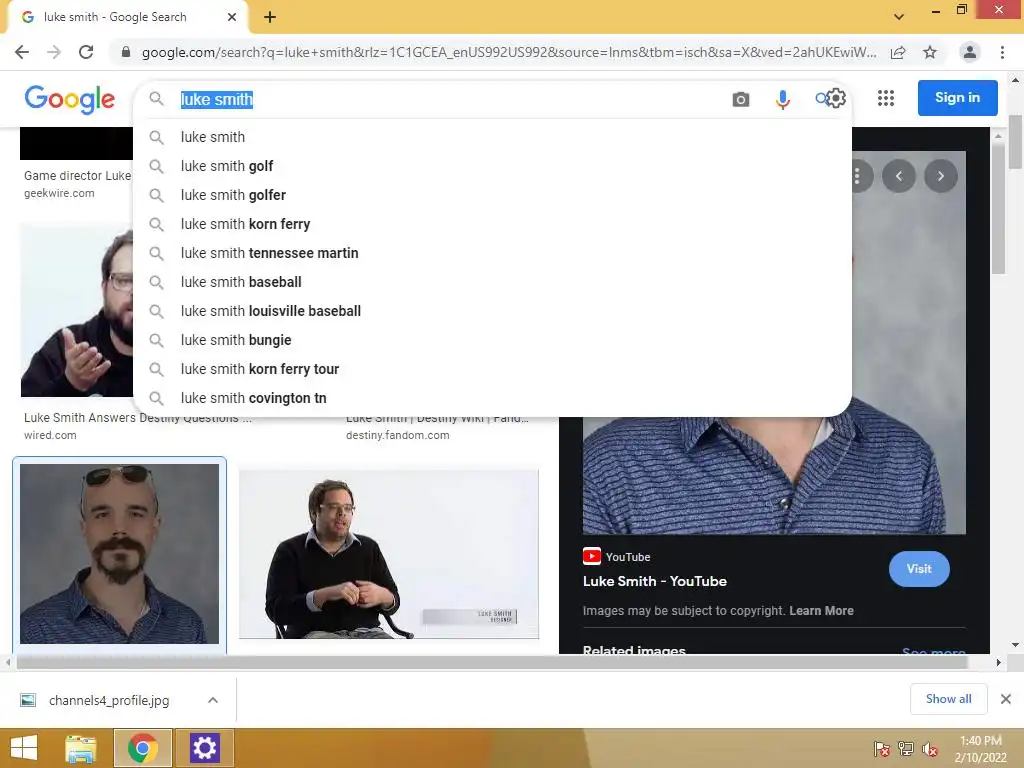Open more options for the previewed image
Image resolution: width=1024 pixels, height=768 pixels.
coord(858,176)
